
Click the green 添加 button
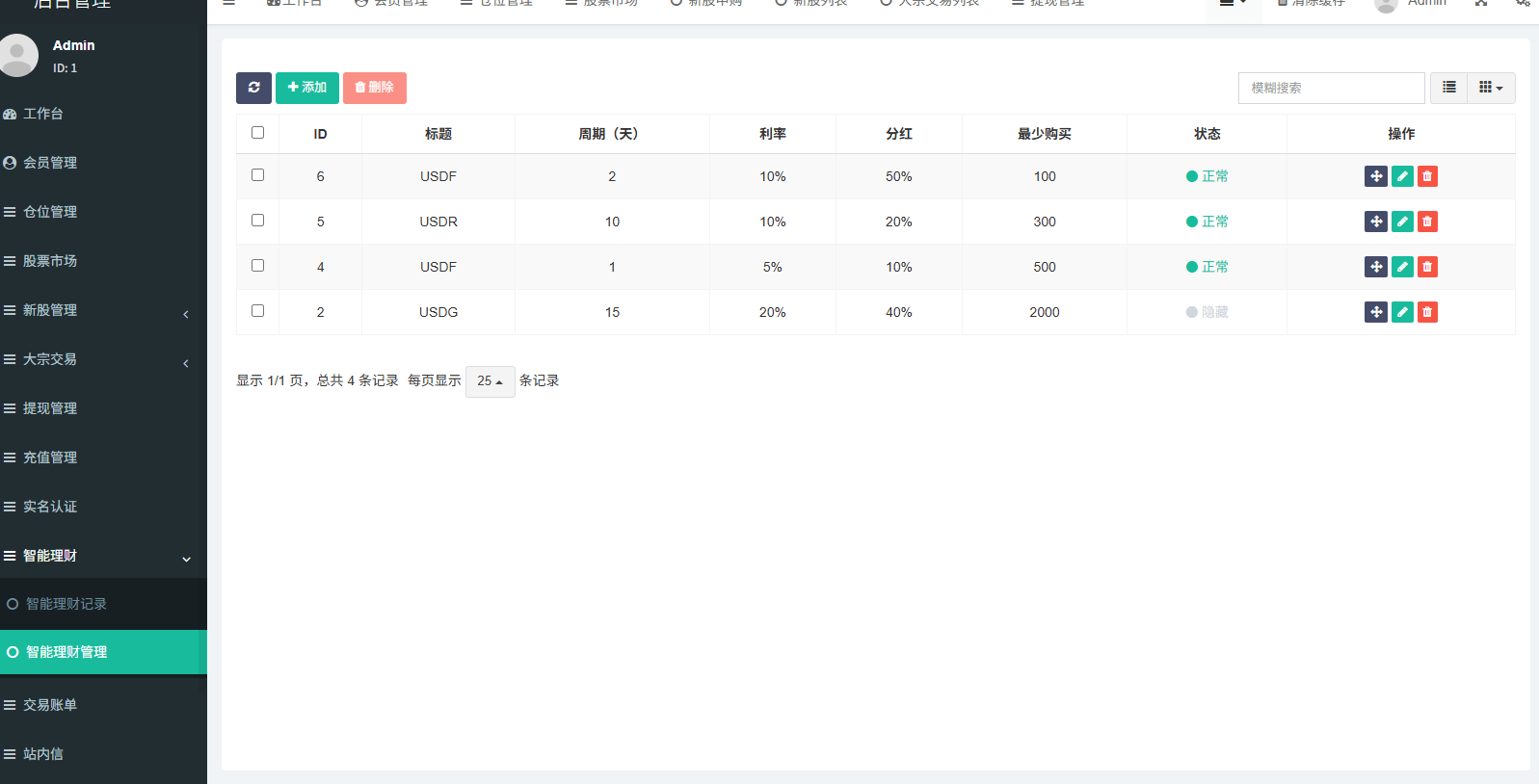307,88
